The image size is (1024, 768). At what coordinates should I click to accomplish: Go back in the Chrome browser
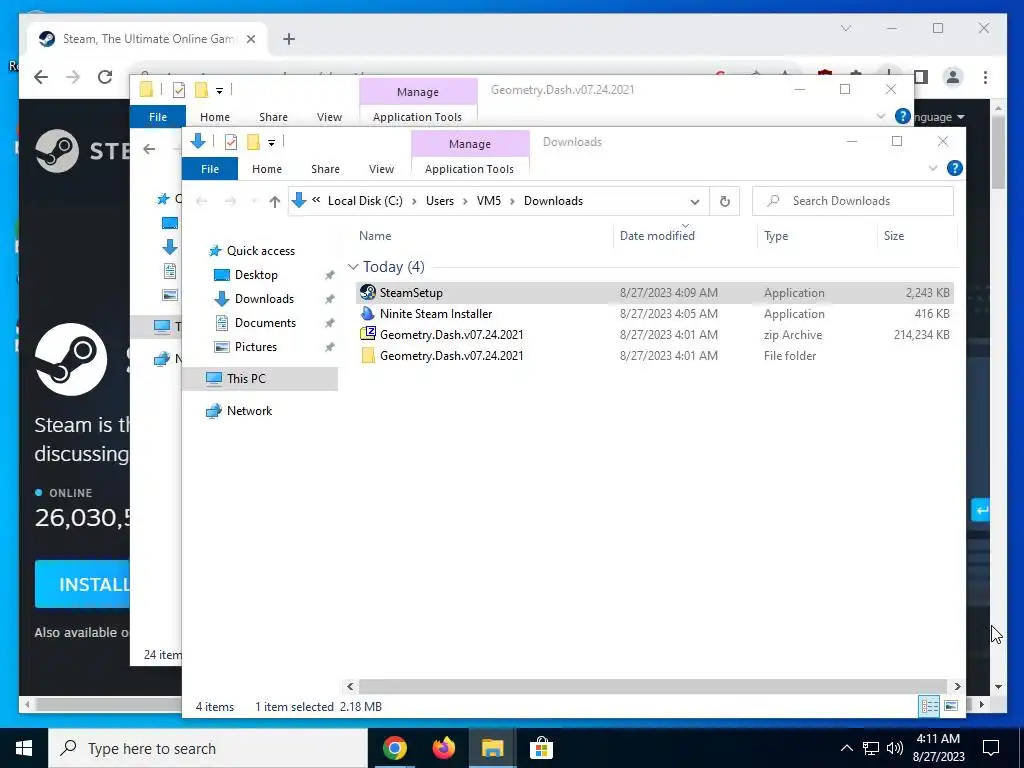coord(41,77)
